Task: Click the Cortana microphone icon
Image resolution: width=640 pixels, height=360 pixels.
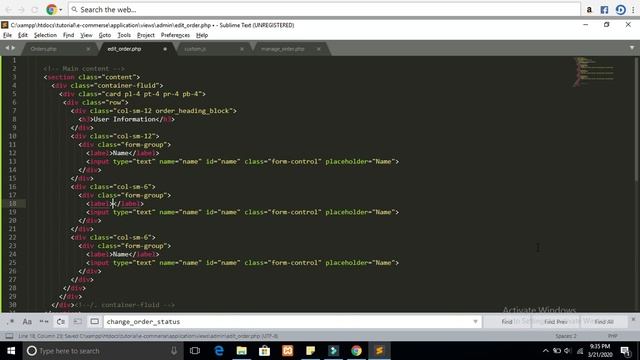Action: [174, 351]
